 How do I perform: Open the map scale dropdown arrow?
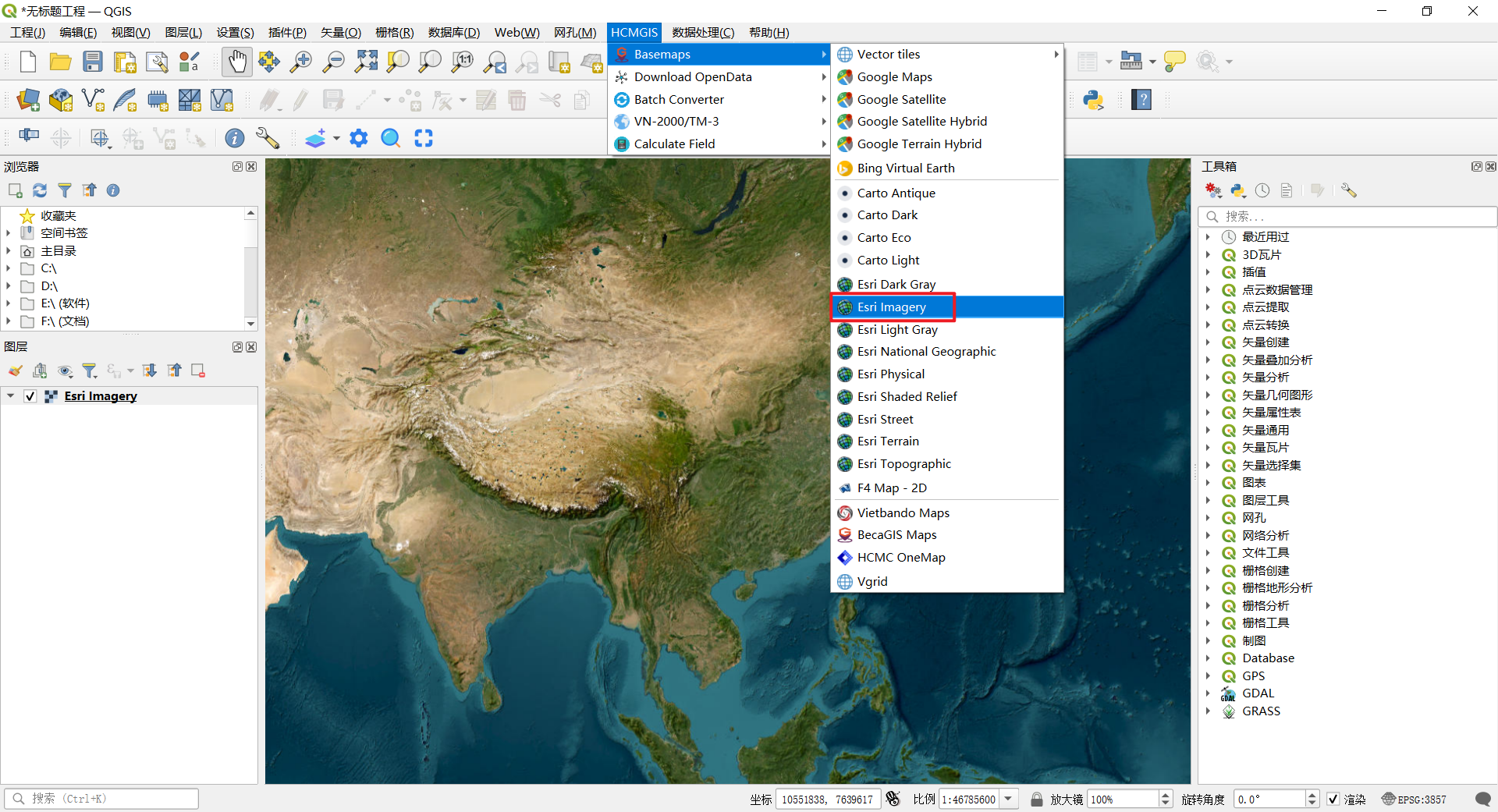pos(1009,799)
